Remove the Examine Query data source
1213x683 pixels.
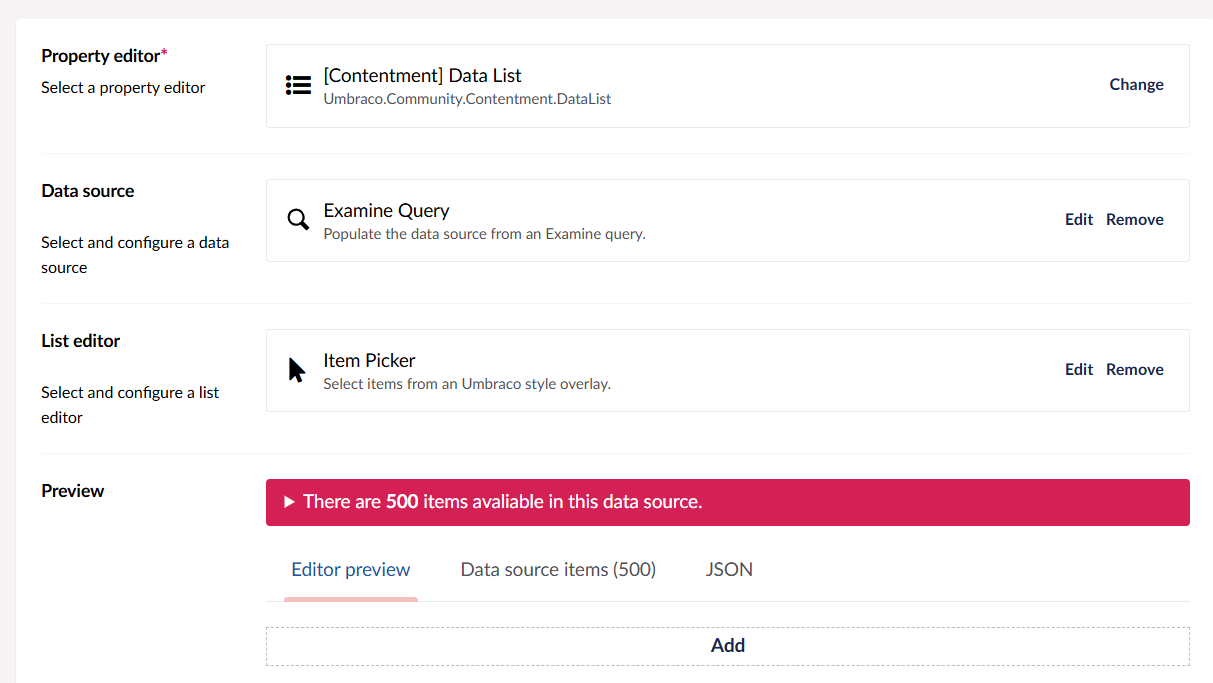coord(1135,220)
